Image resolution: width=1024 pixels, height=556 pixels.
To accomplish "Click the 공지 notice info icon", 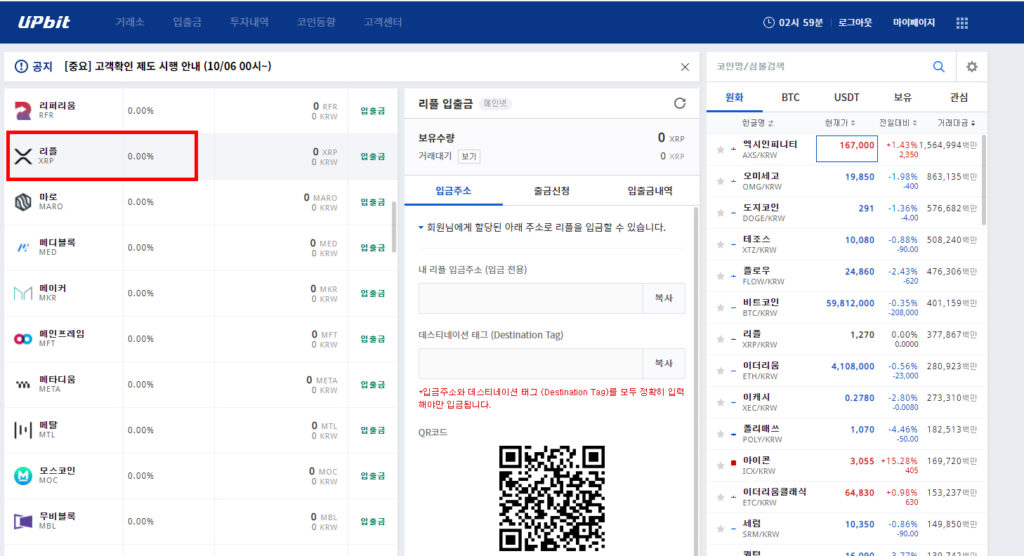I will pyautogui.click(x=21, y=66).
